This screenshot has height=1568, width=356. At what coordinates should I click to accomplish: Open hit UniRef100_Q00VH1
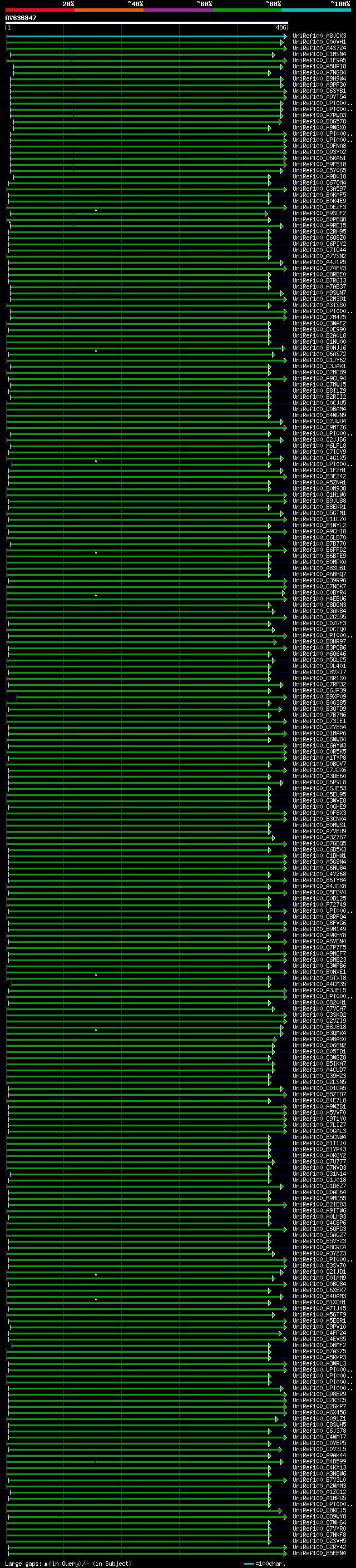[x=319, y=42]
